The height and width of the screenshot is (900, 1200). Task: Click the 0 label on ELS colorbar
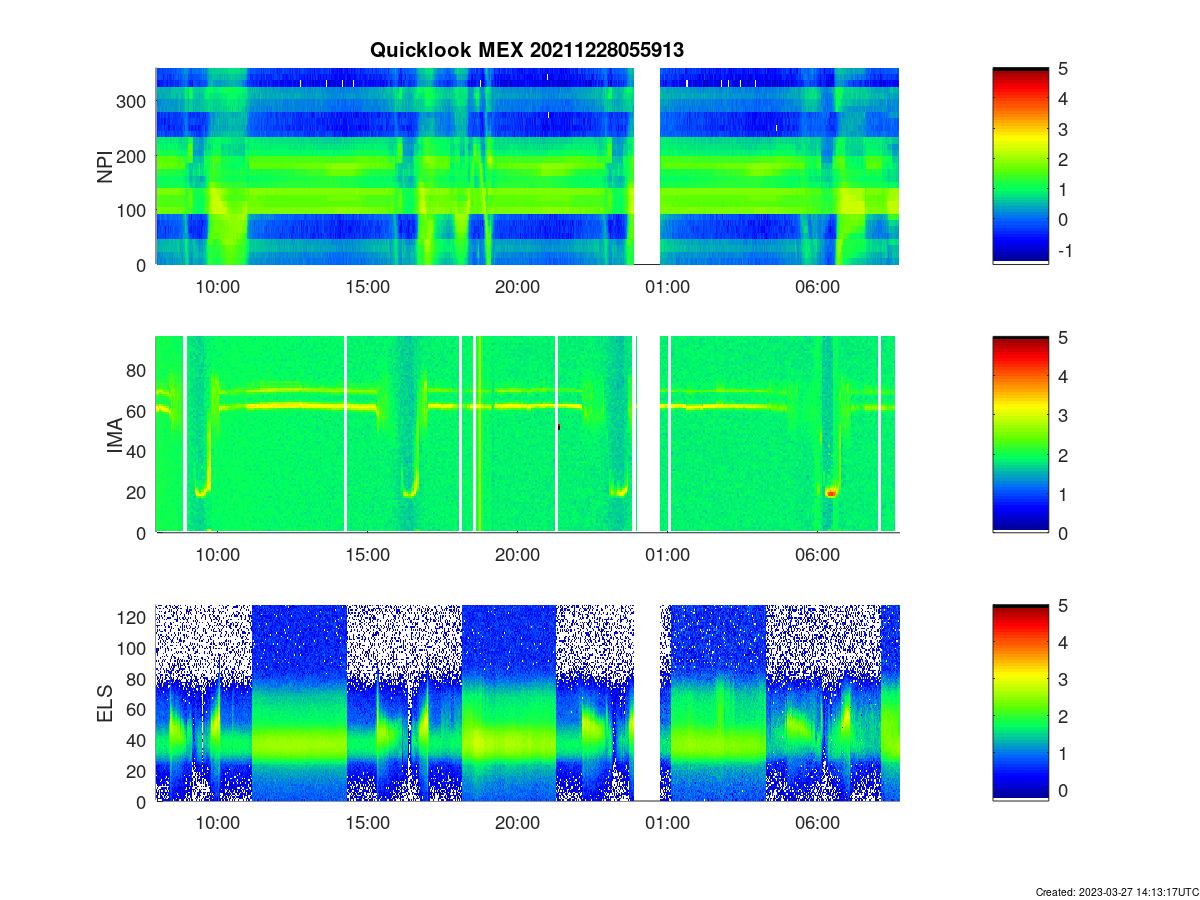click(1064, 790)
